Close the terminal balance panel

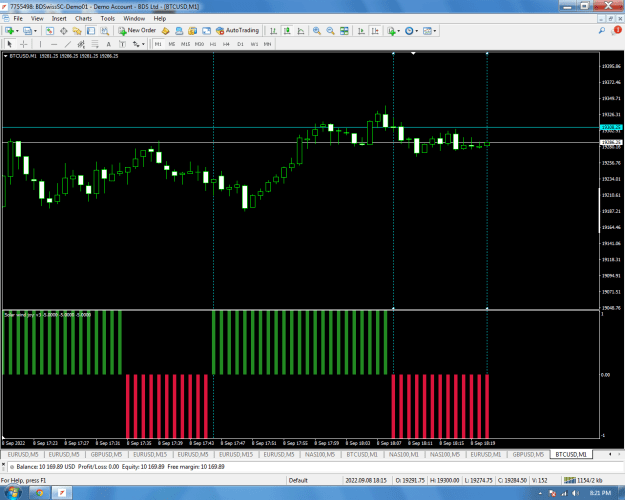[x=3, y=465]
